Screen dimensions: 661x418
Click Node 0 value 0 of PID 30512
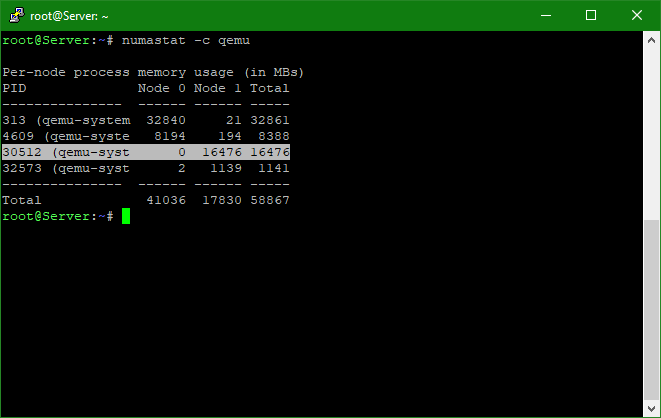pyautogui.click(x=182, y=152)
